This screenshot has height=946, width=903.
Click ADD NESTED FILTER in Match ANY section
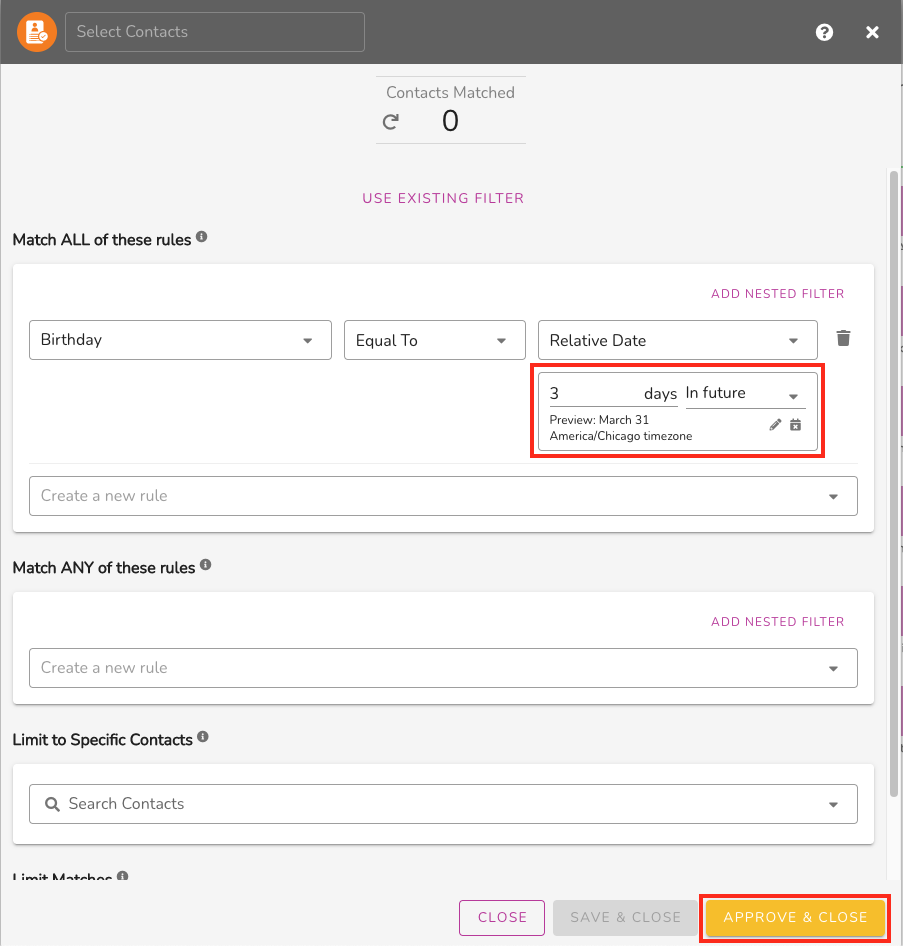(x=778, y=622)
